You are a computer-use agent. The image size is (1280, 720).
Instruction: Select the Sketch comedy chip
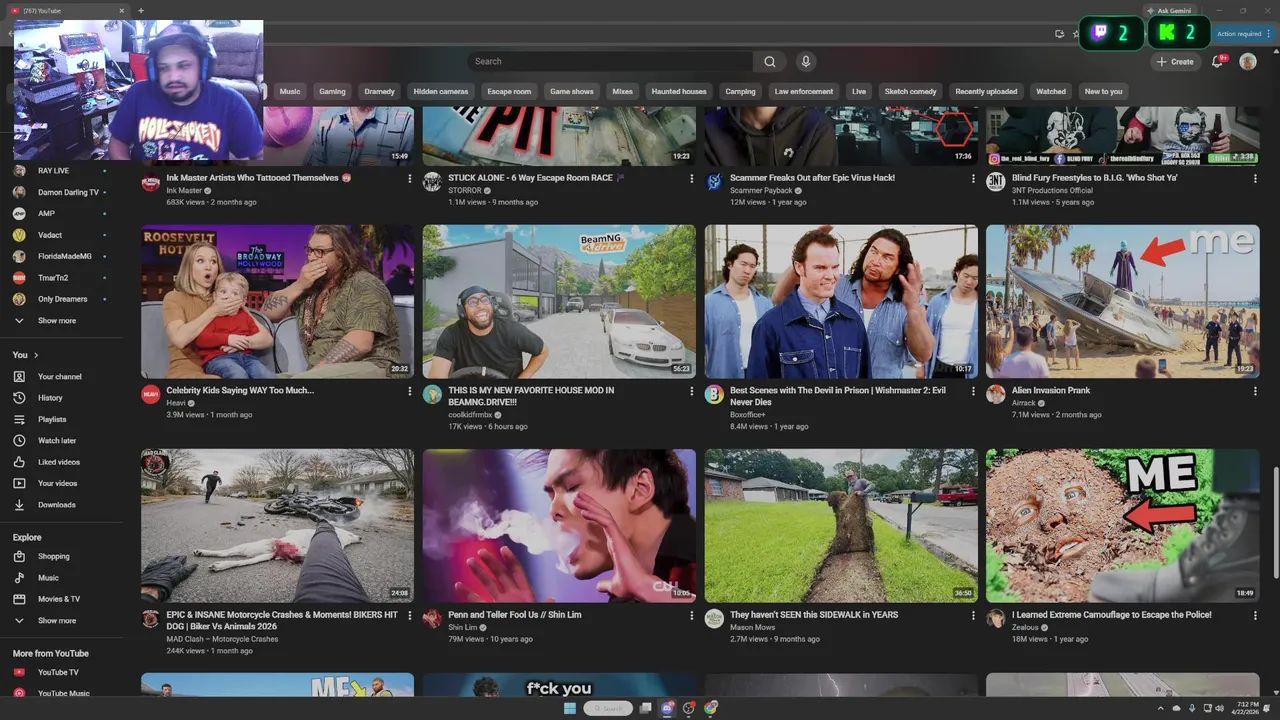point(910,91)
